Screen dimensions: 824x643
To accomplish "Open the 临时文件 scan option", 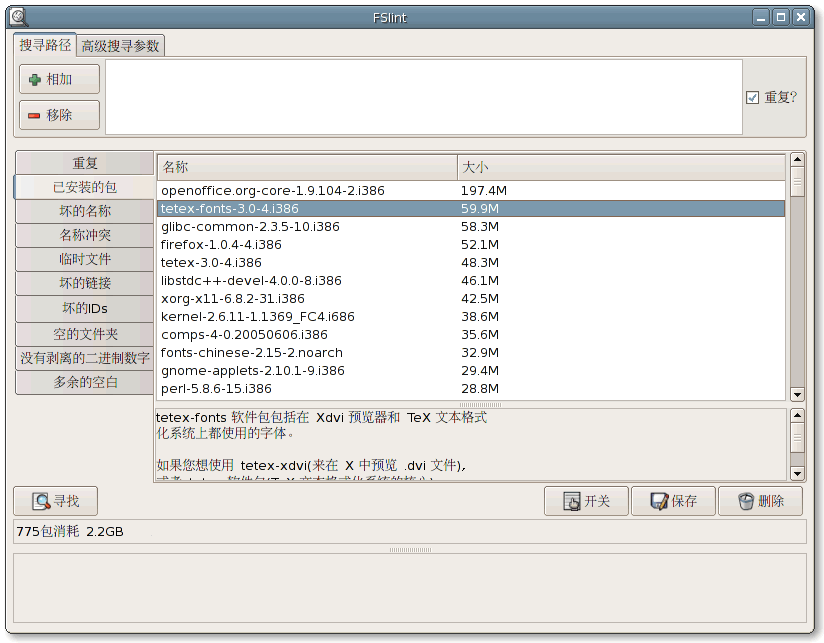I will 83,259.
